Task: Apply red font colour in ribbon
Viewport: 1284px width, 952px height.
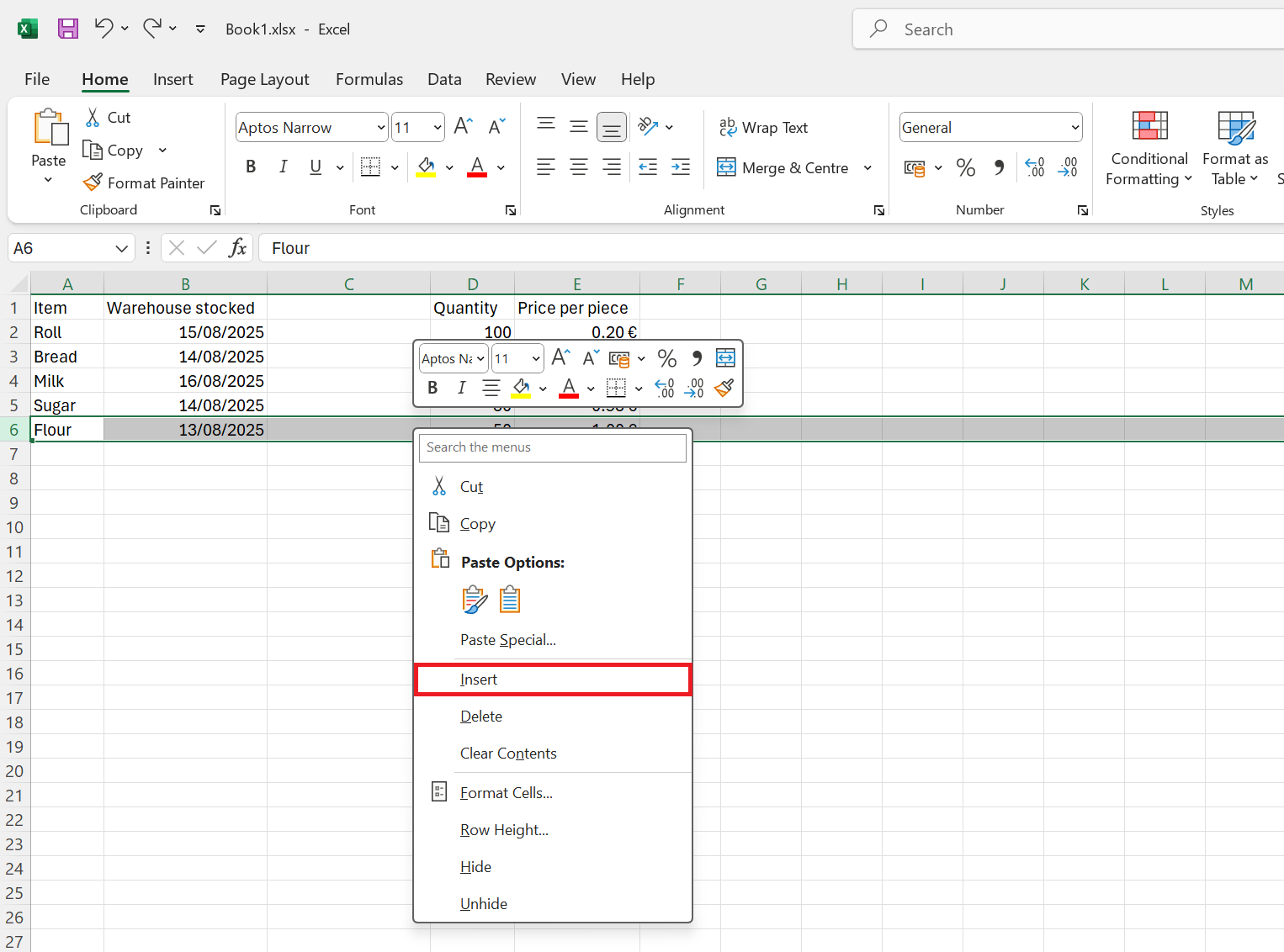Action: (477, 167)
